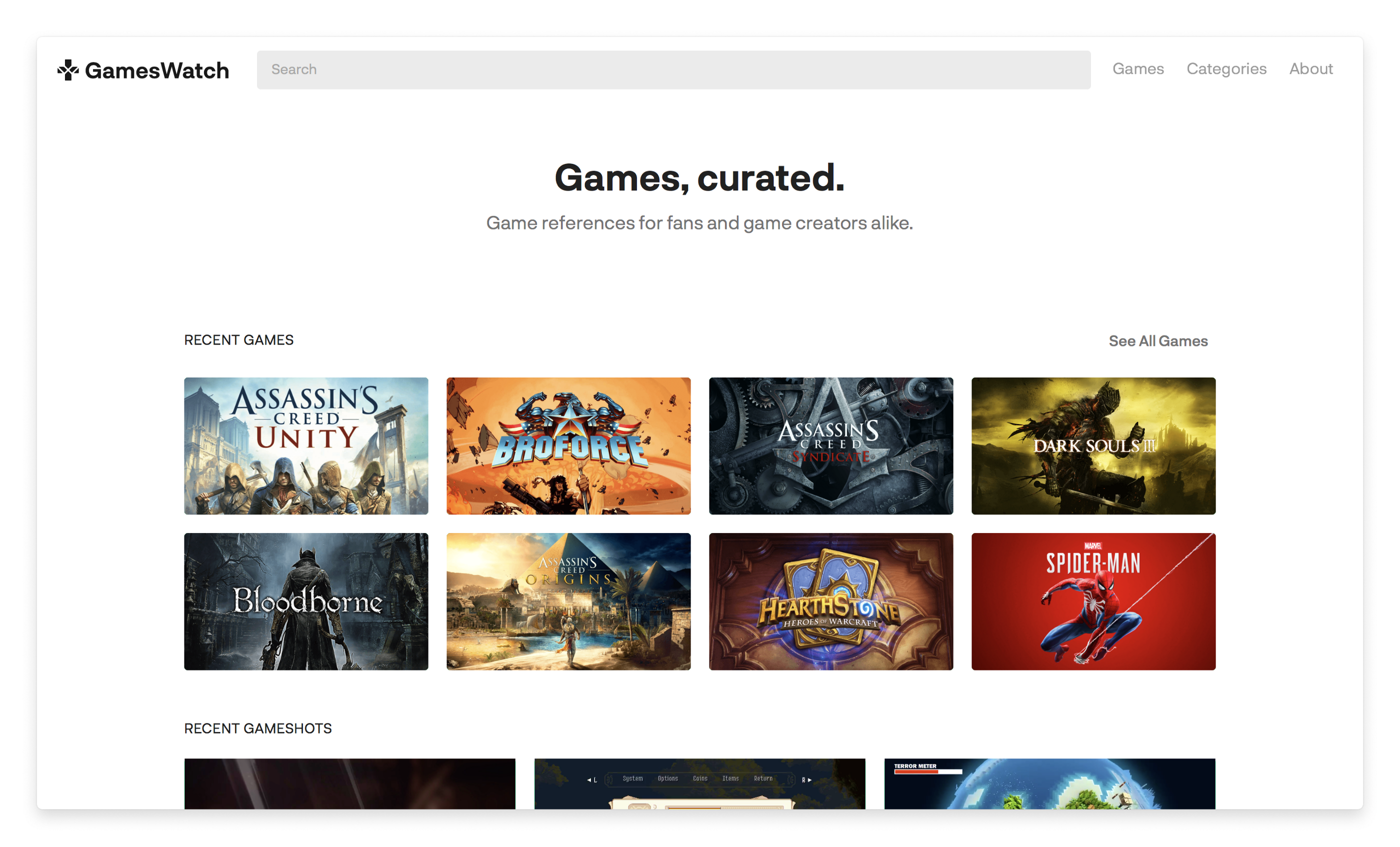Screen dimensions: 1400x847
Task: Visit the About page
Action: pyautogui.click(x=1311, y=68)
